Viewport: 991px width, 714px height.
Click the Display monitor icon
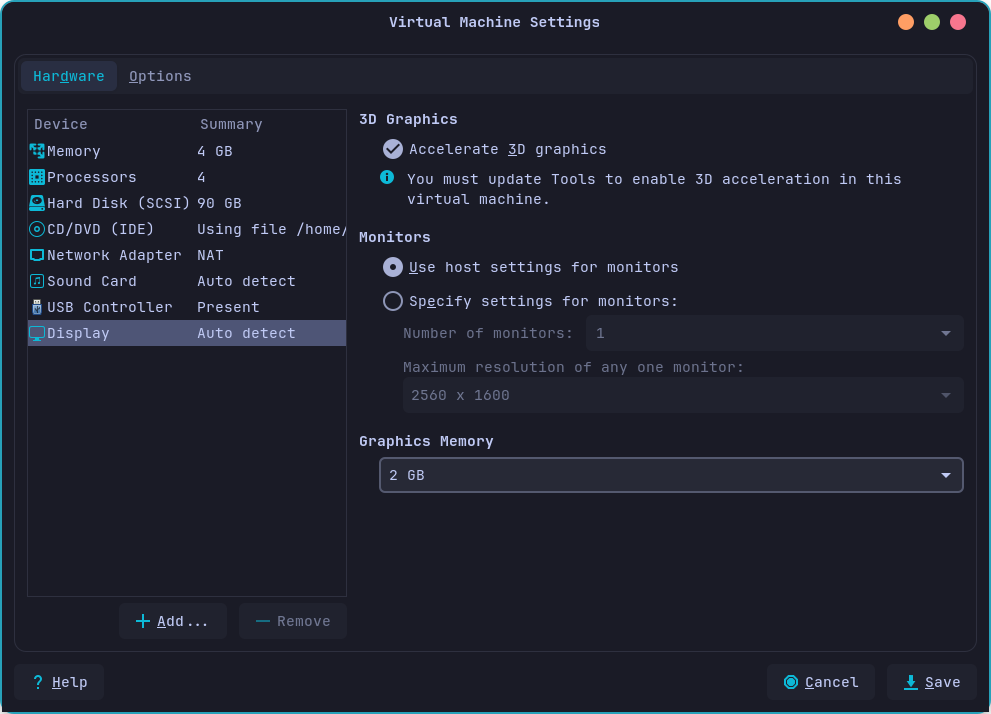click(x=37, y=333)
